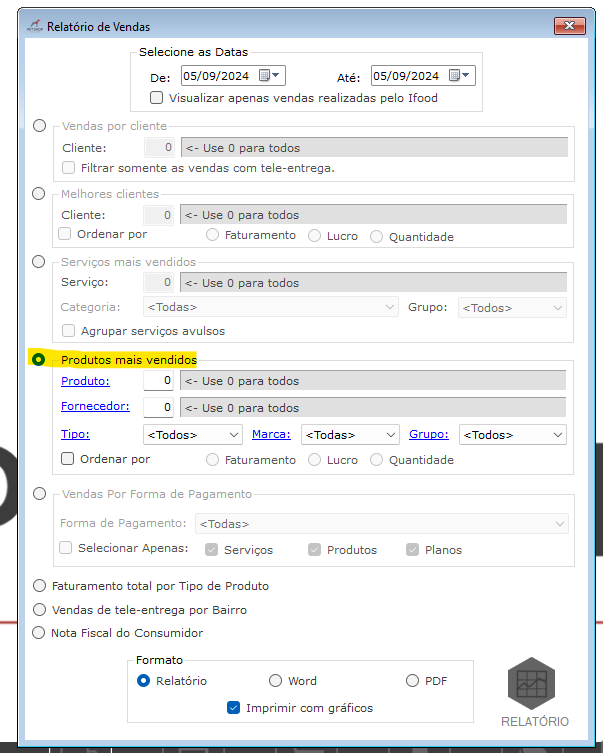This screenshot has width=603, height=753.
Task: Click Serviço code field
Action: click(158, 282)
